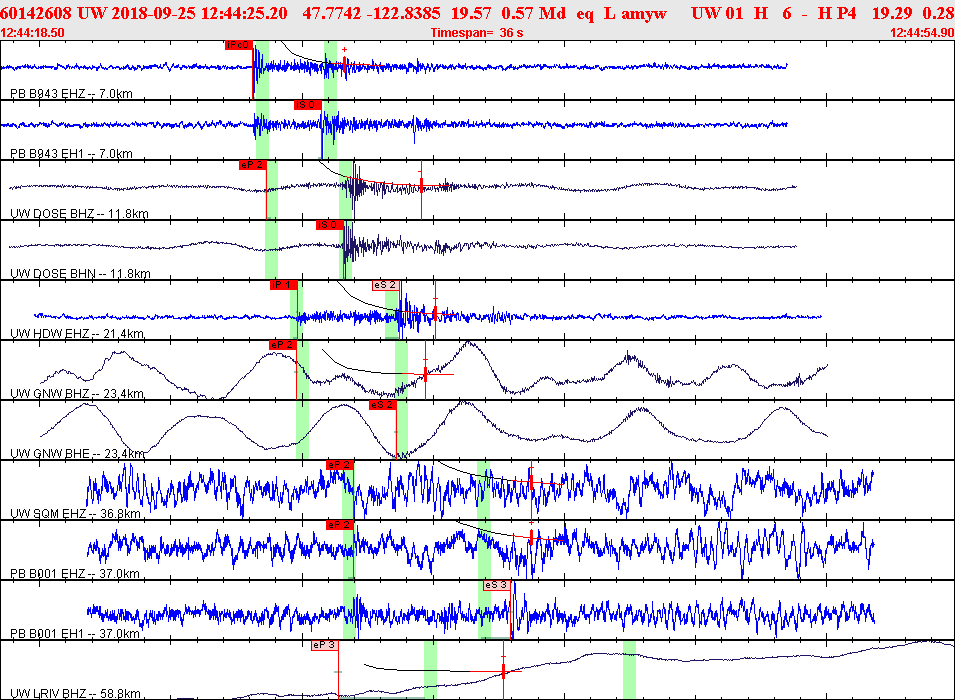Click the 'UW HDW EHZ -- 21.4km' channel label

[77, 333]
